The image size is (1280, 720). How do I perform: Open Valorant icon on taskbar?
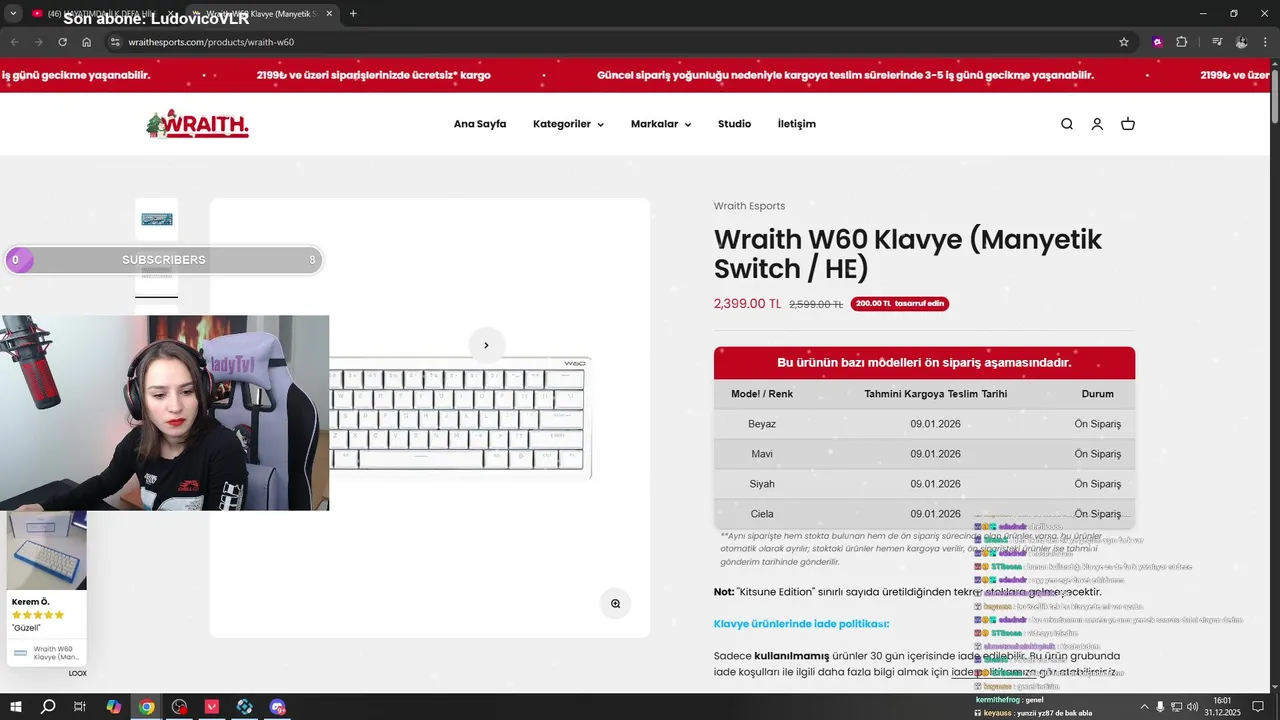212,707
